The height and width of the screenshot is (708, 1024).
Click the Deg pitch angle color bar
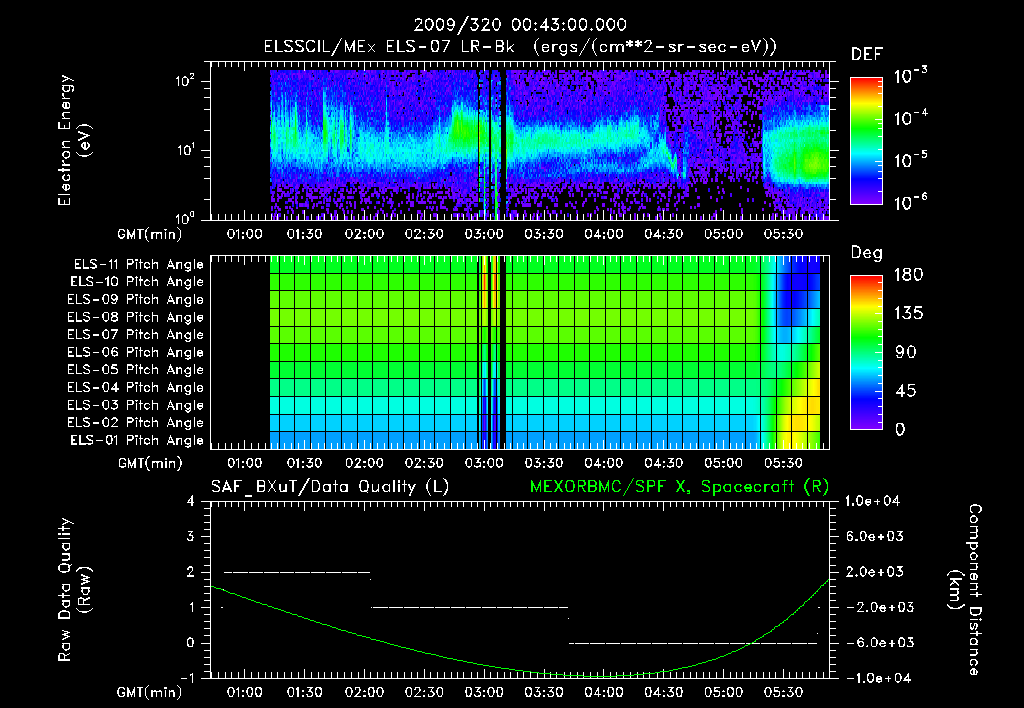click(866, 353)
